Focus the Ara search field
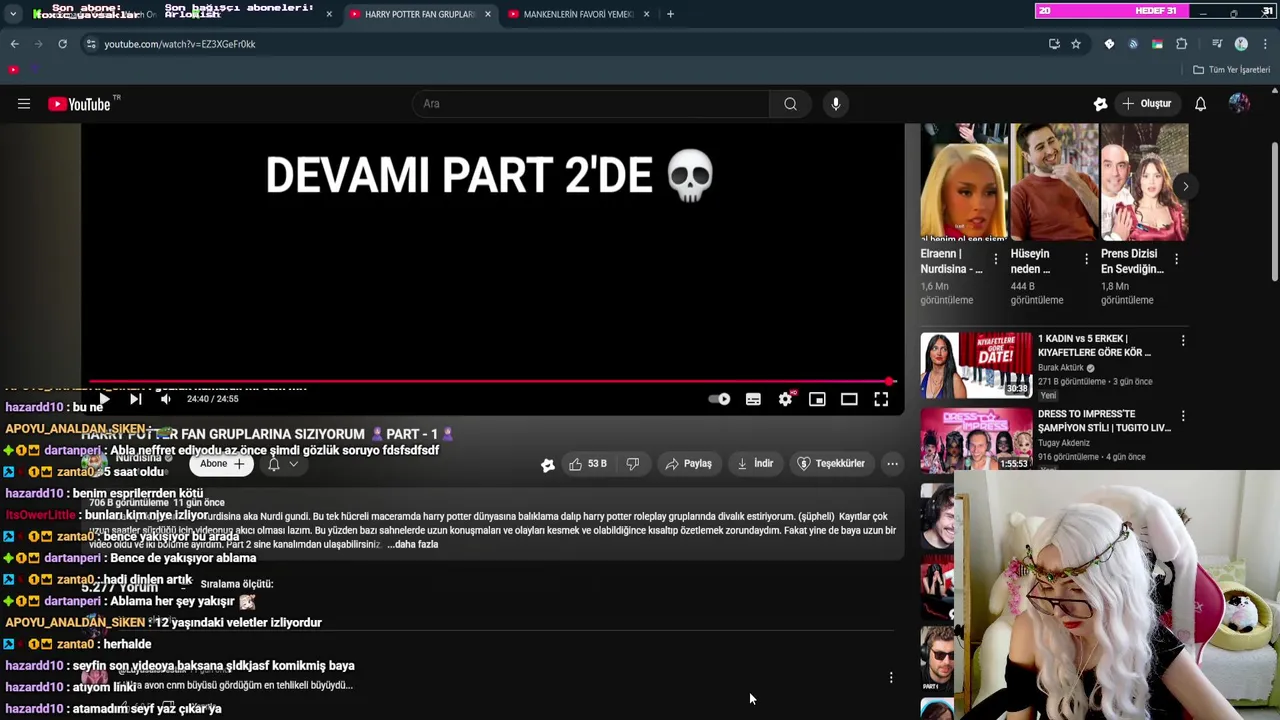Screen dimensions: 1280x720 click(x=590, y=104)
